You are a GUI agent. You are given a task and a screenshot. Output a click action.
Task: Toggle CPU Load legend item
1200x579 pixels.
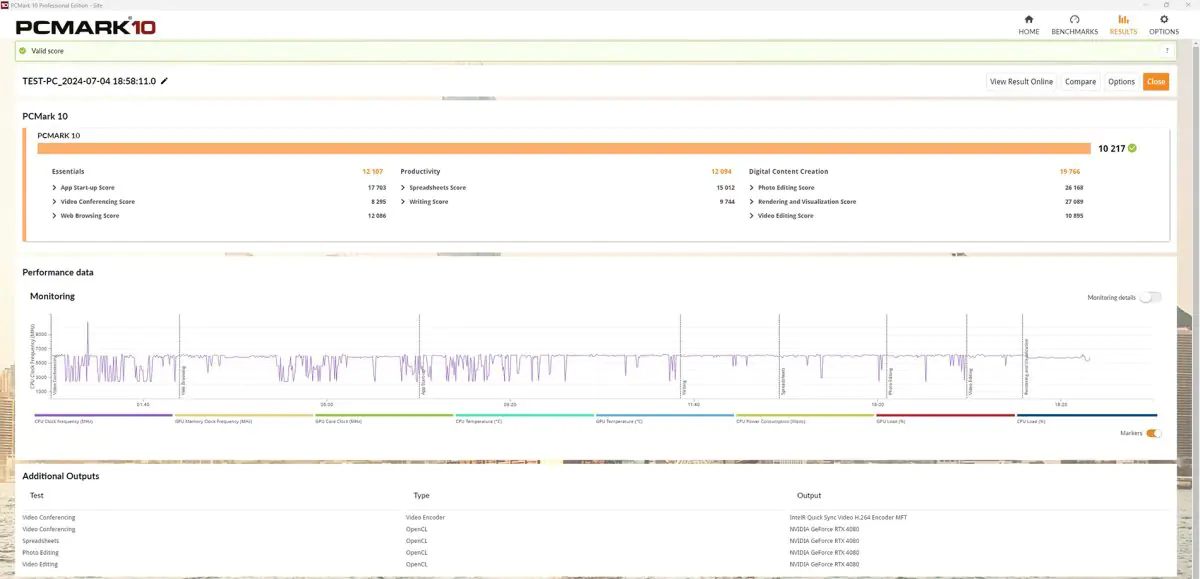(1086, 419)
